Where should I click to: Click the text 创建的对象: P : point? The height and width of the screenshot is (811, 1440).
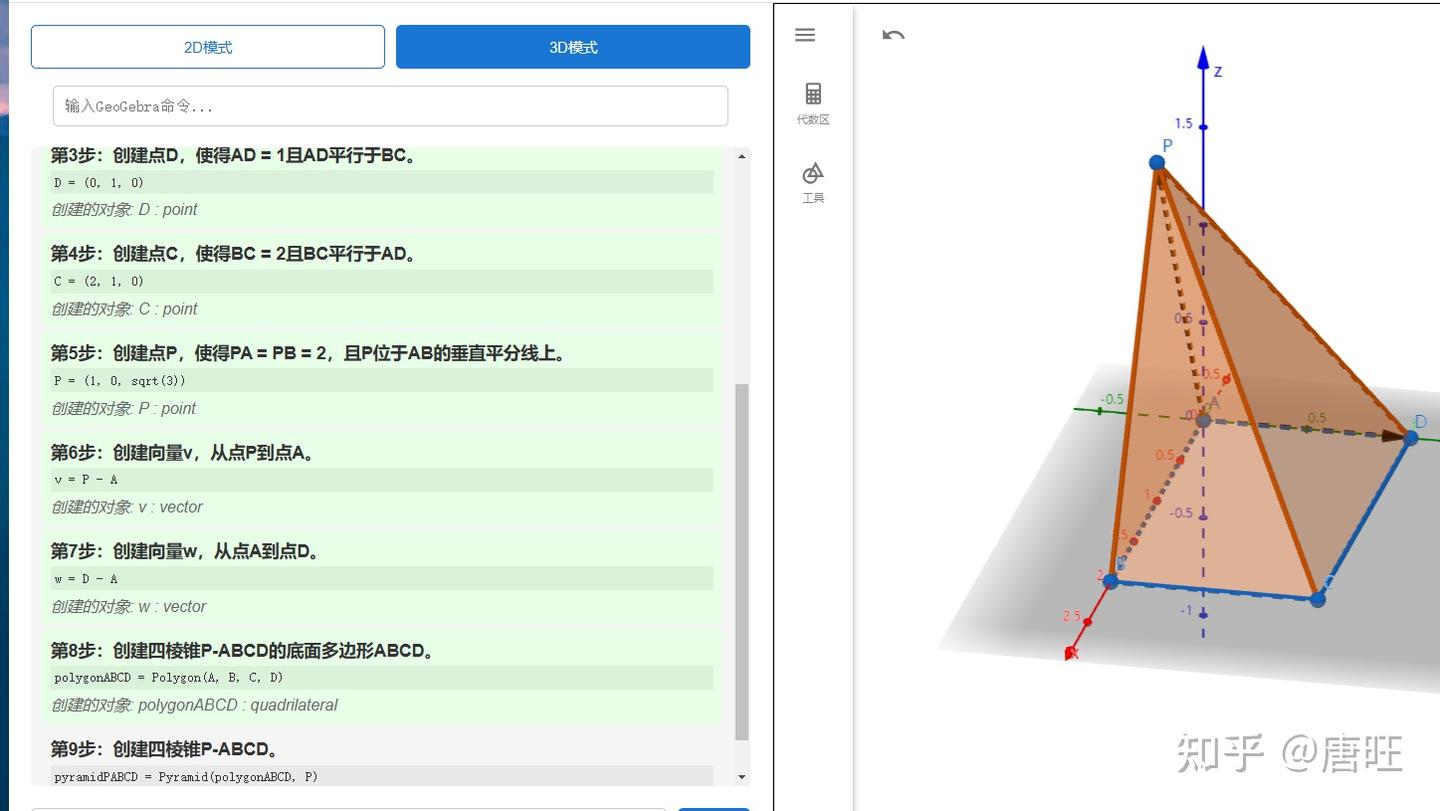[x=124, y=408]
